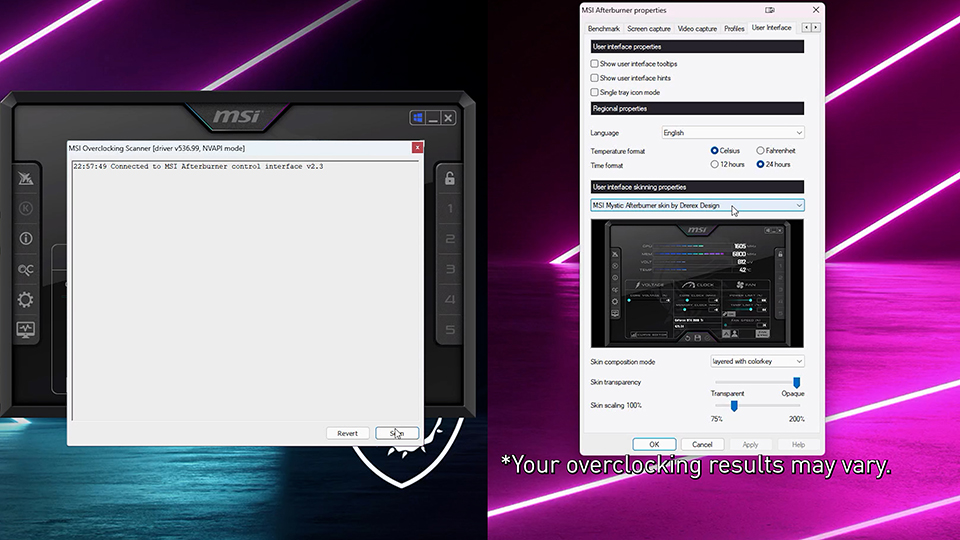Open Skin composition mode dropdown
Viewport: 960px width, 540px height.
point(756,361)
